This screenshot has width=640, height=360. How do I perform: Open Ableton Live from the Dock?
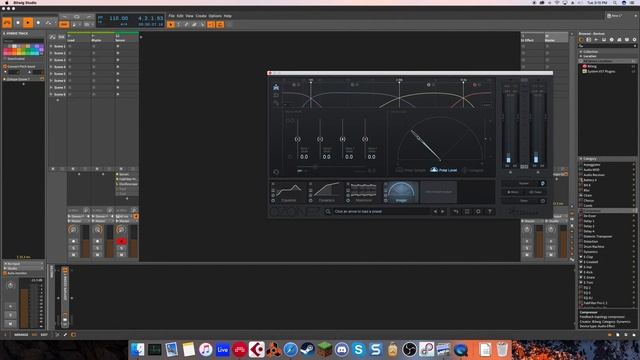(x=222, y=349)
